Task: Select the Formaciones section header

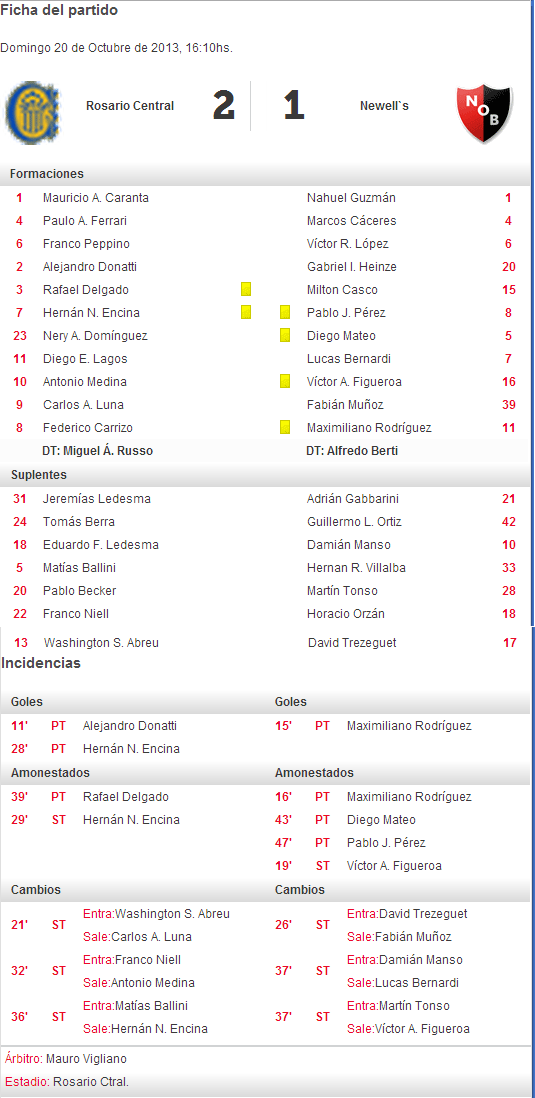Action: pos(265,174)
